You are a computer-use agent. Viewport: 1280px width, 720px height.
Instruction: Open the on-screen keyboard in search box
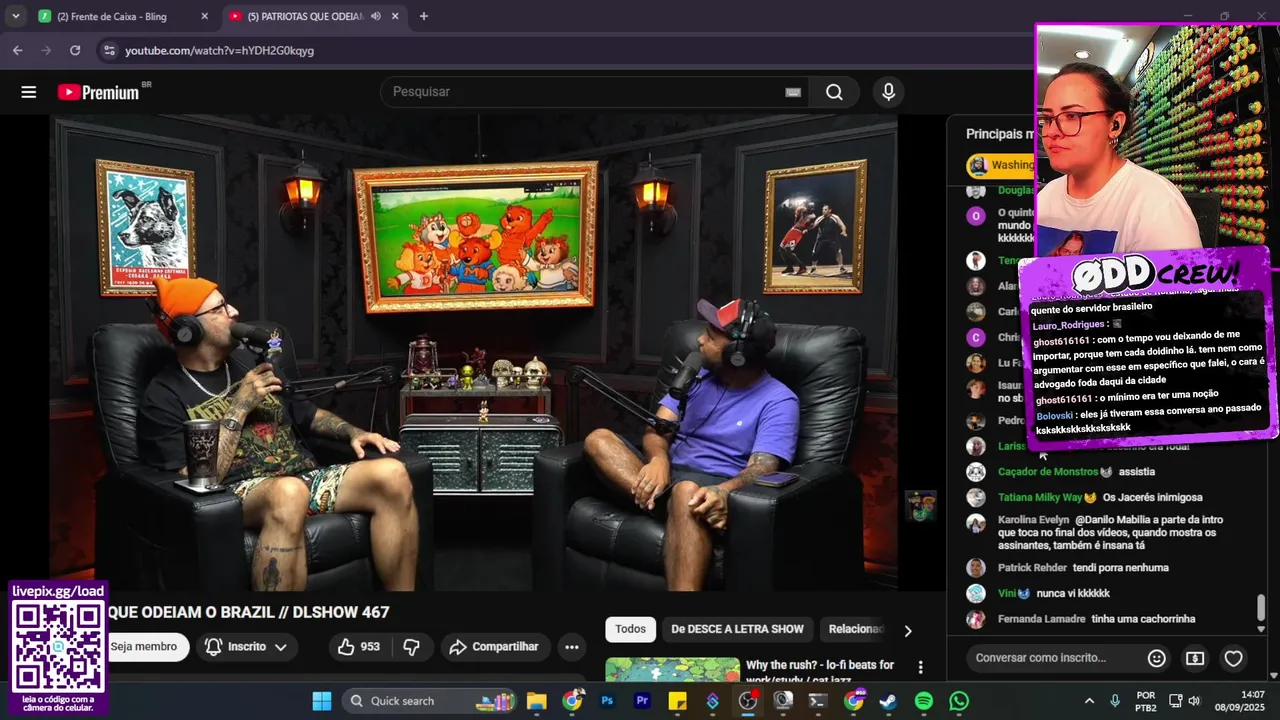point(793,92)
